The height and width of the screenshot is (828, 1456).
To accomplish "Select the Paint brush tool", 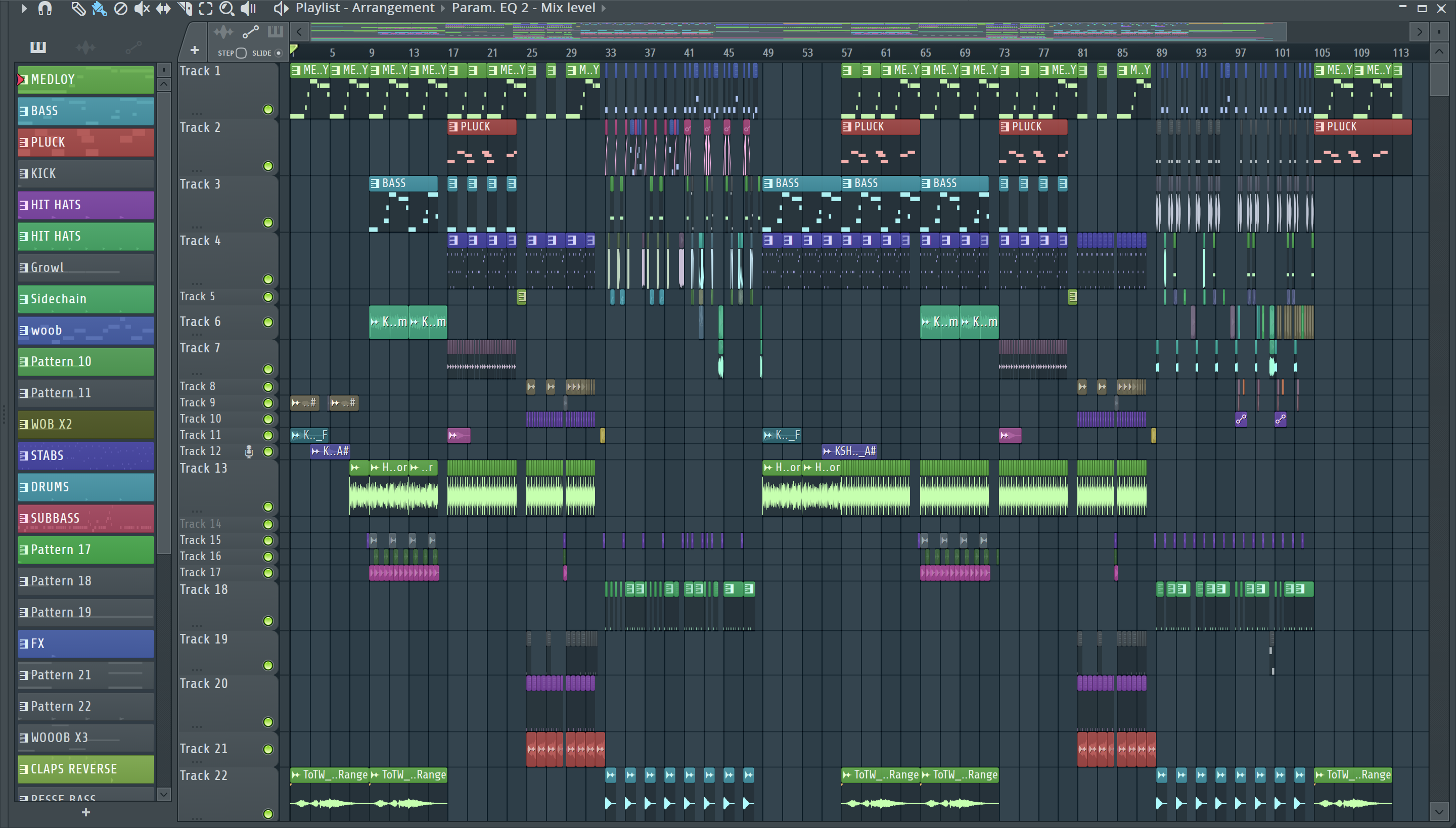I will click(99, 8).
